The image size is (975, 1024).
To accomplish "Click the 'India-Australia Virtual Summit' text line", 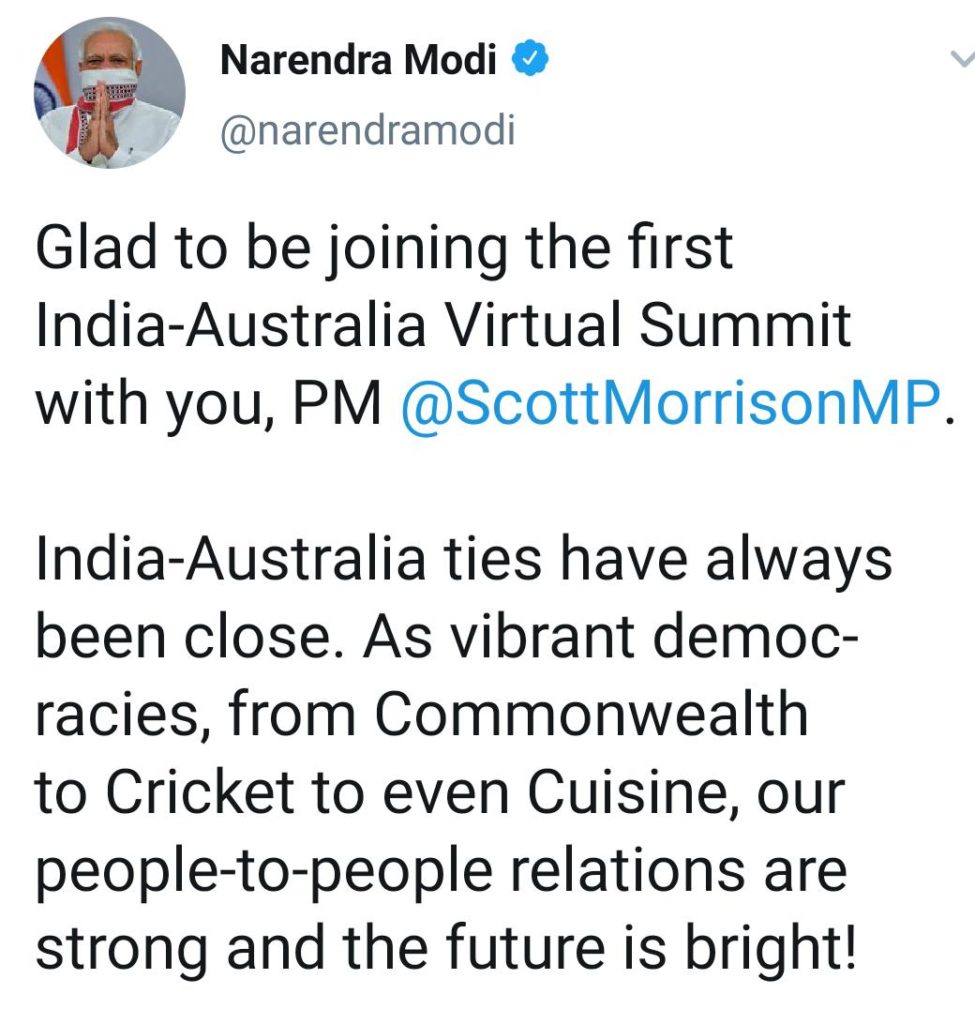I will coord(443,327).
